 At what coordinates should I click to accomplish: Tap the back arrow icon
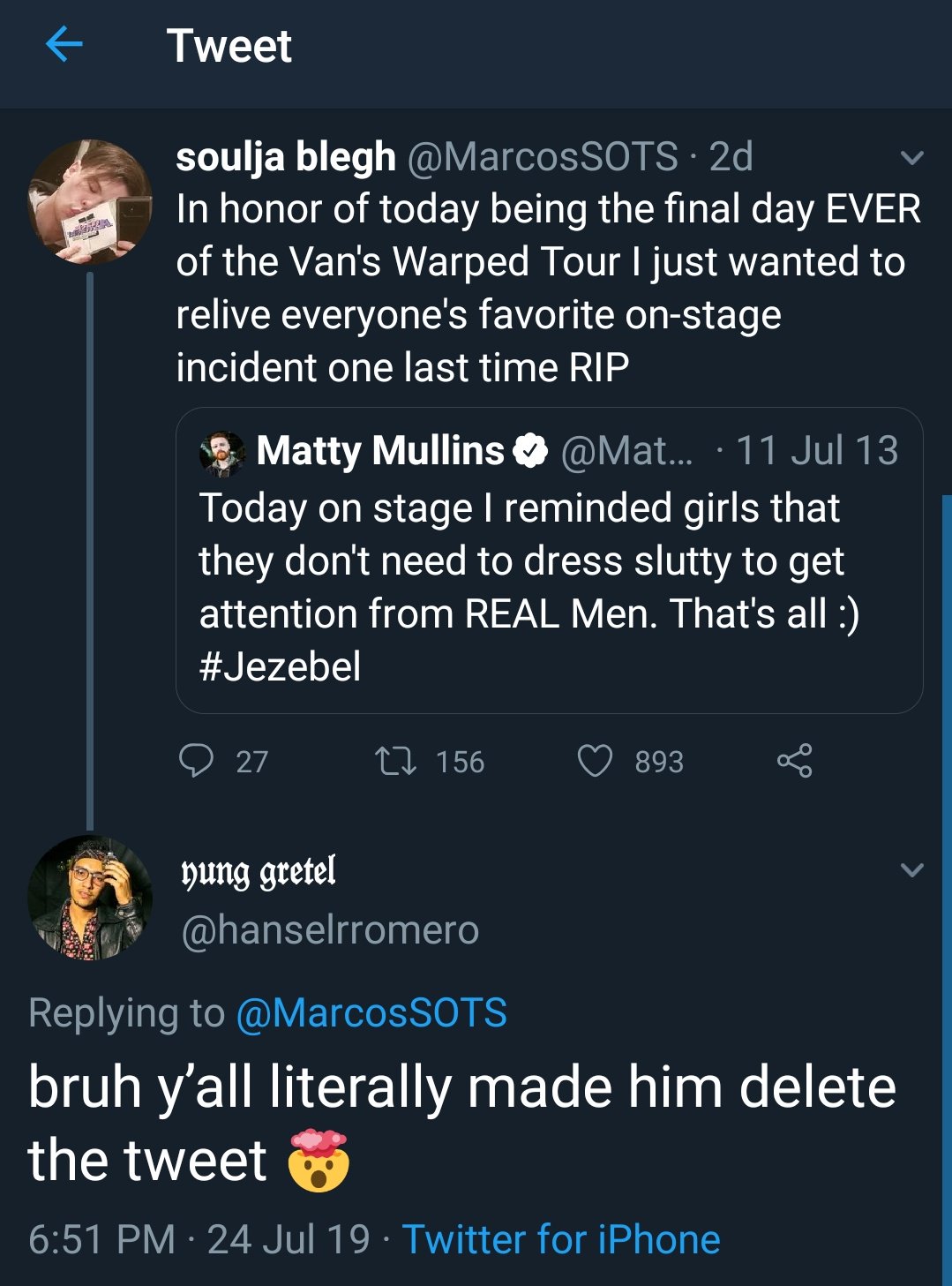coord(64,44)
